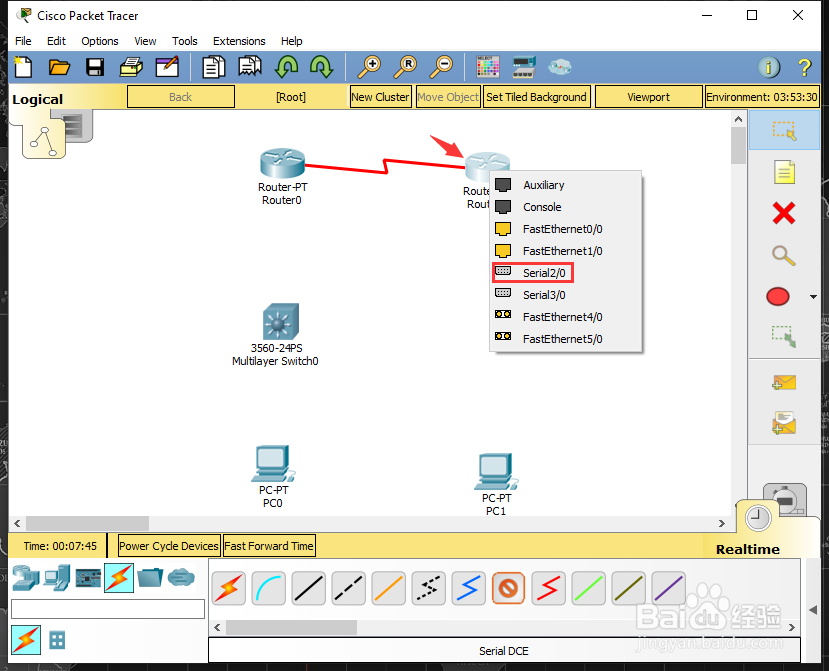Click Set Tiled Background button
The width and height of the screenshot is (829, 671).
pos(536,97)
